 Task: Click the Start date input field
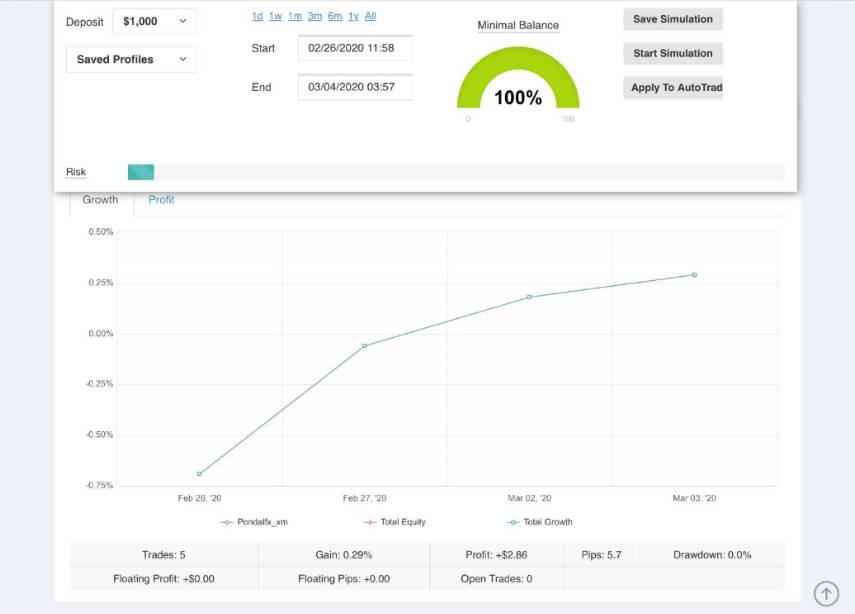tap(355, 48)
